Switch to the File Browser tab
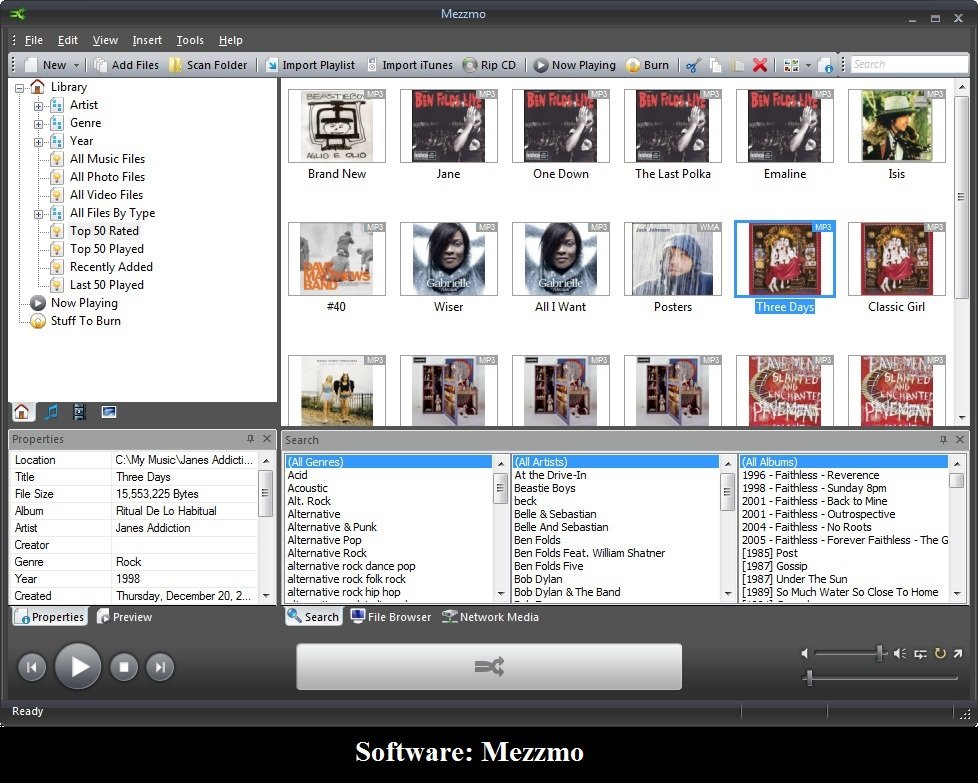Viewport: 978px width, 783px height. tap(390, 617)
